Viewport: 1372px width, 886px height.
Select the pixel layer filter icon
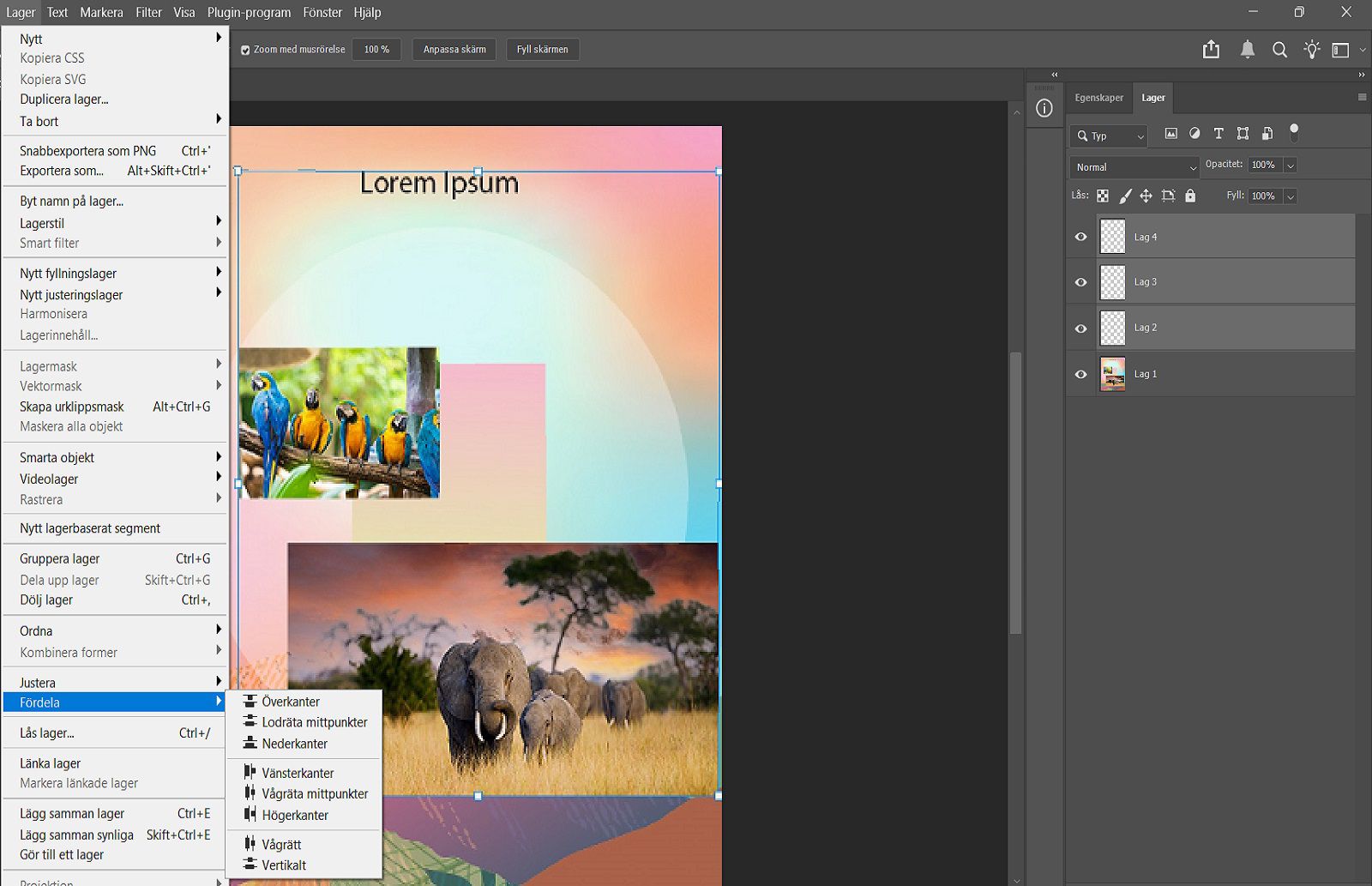pyautogui.click(x=1171, y=133)
